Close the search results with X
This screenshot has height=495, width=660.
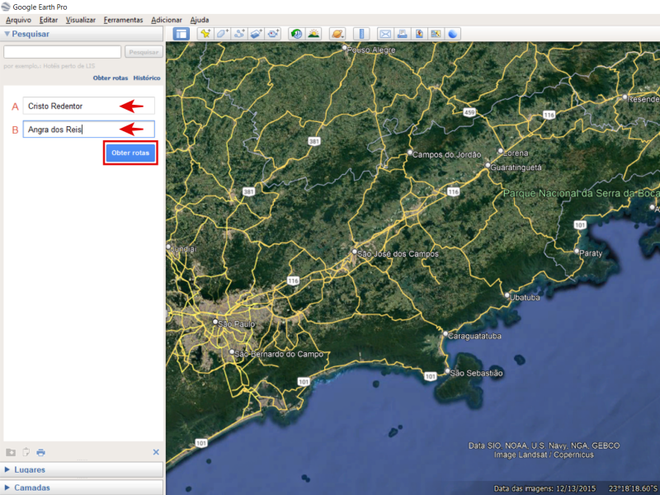[156, 452]
